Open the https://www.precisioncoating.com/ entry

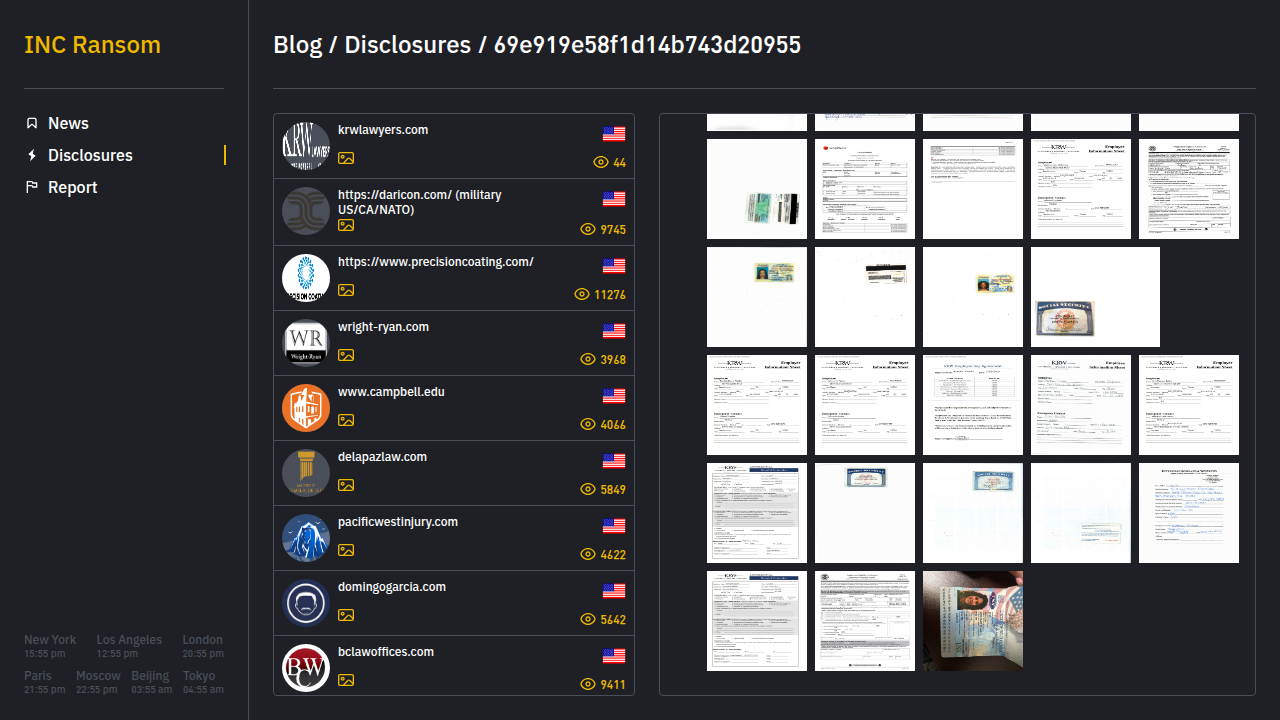(435, 262)
